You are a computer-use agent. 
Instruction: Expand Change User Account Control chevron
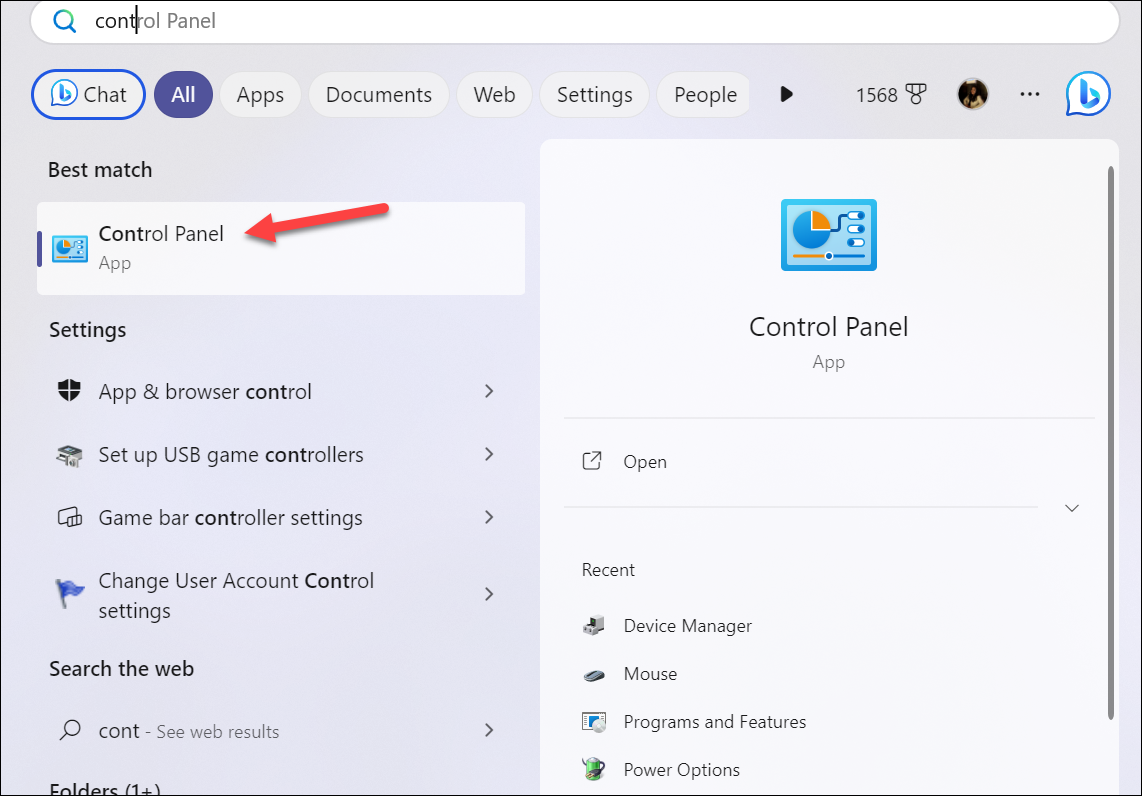pyautogui.click(x=489, y=594)
